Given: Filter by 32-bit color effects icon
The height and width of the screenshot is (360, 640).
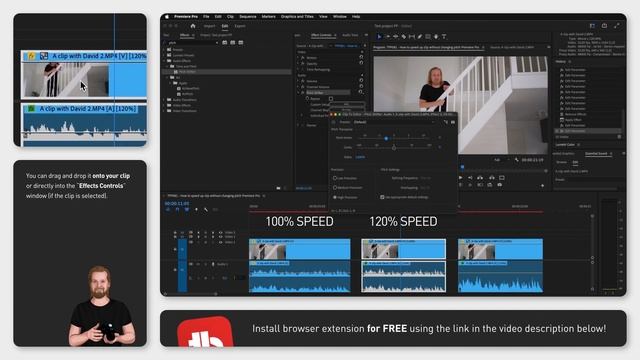Looking at the screenshot, I should click(233, 42).
